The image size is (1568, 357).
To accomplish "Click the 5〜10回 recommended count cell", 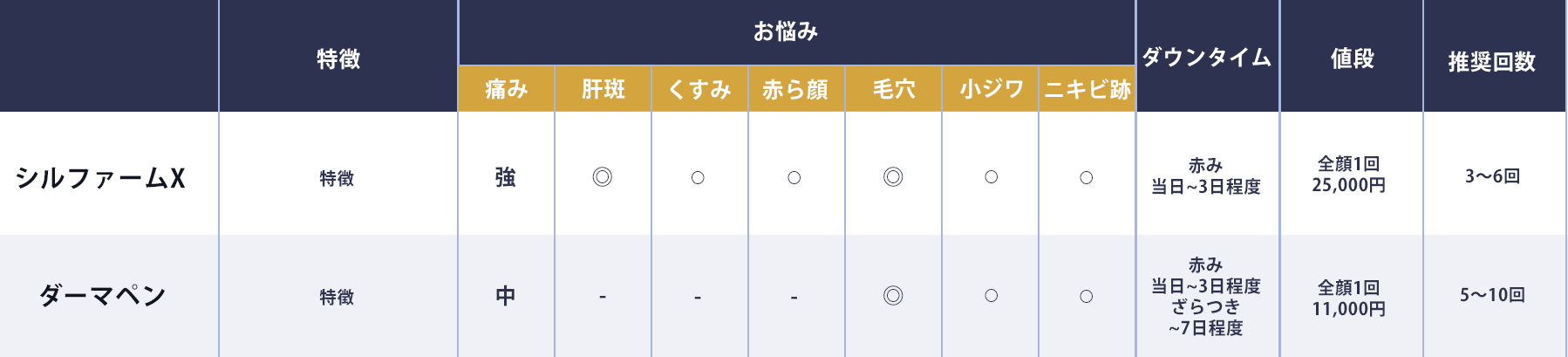I will click(1493, 295).
